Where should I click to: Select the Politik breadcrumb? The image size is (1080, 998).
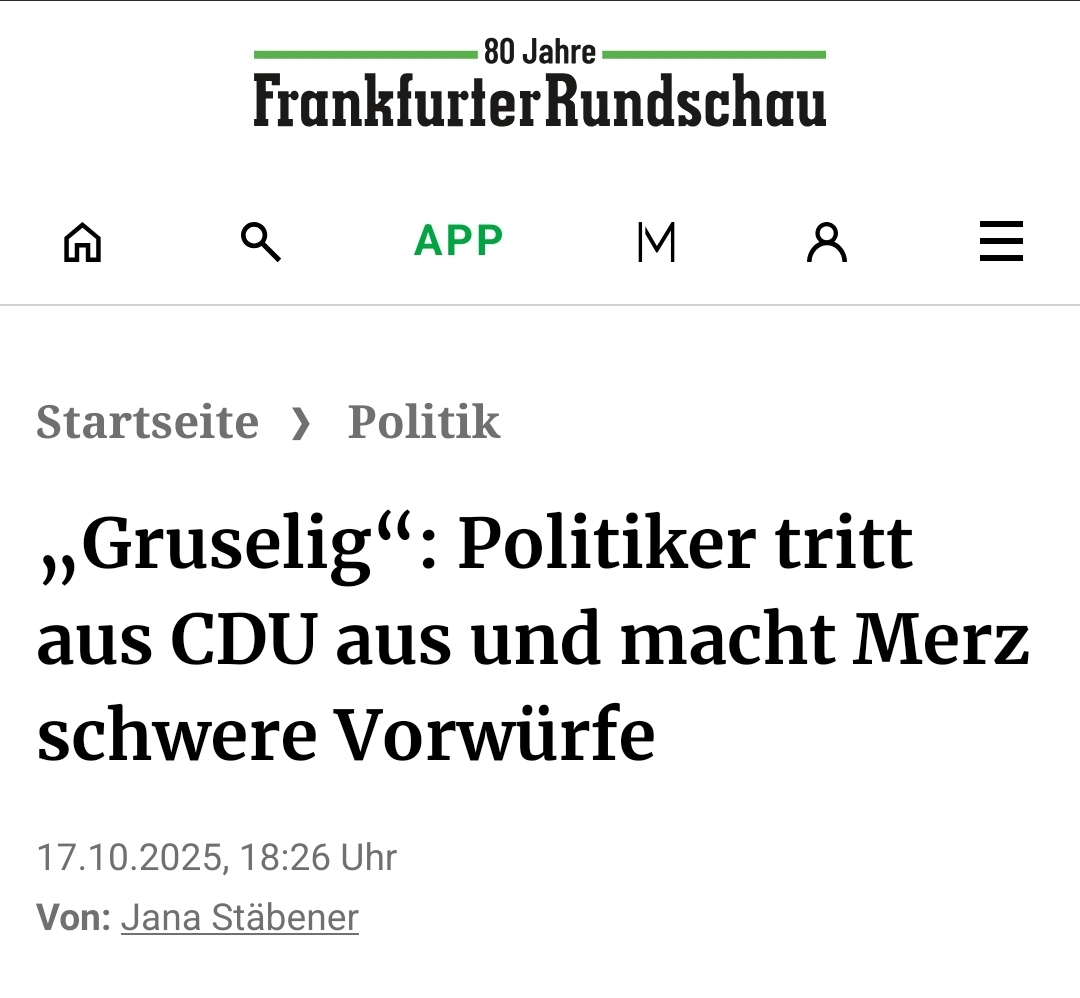(424, 422)
